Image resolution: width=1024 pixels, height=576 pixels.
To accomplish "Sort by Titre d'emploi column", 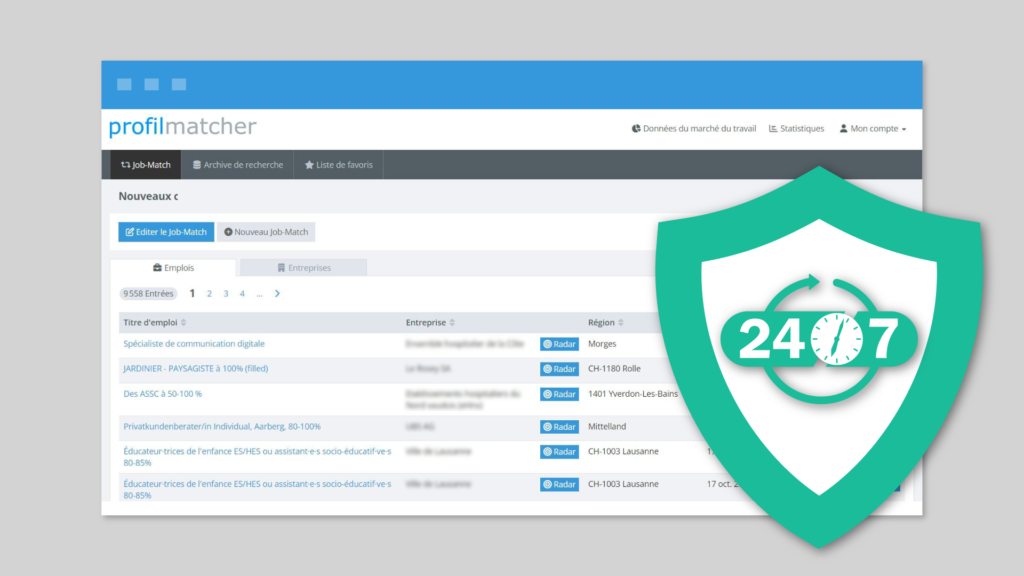I will coord(155,322).
